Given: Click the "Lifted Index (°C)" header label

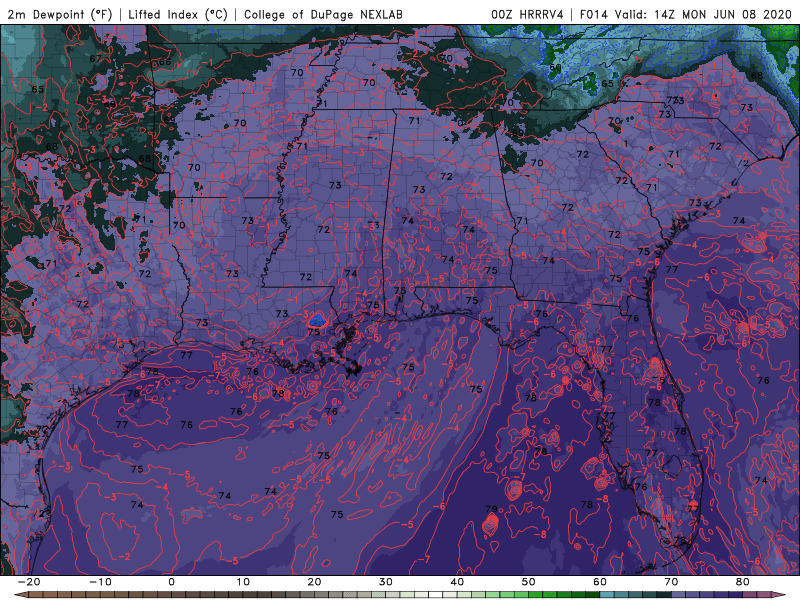Looking at the screenshot, I should point(177,14).
